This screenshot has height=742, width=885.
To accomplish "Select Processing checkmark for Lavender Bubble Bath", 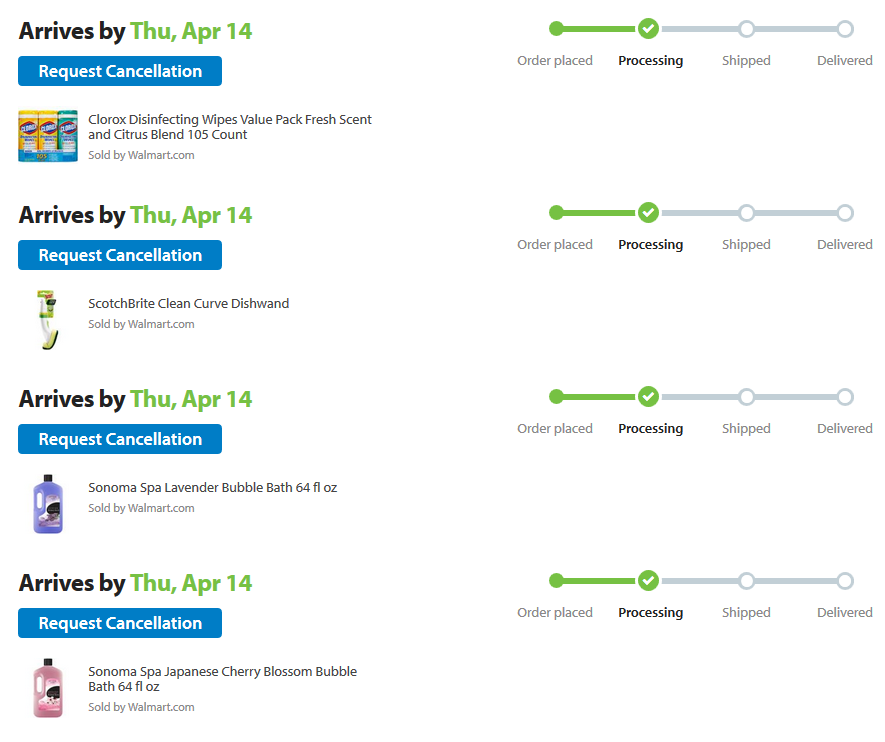I will tap(648, 396).
